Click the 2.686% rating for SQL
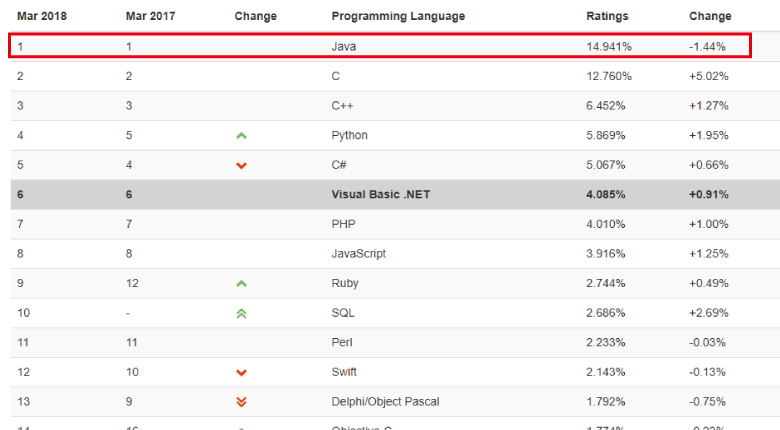The width and height of the screenshot is (780, 430). 605,313
